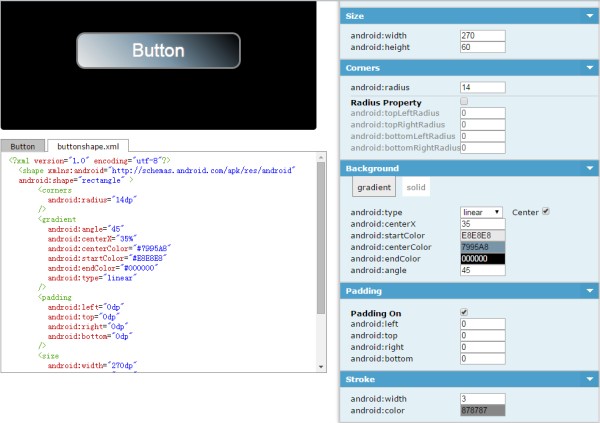
Task: Collapse the Background section arrow
Action: (590, 168)
